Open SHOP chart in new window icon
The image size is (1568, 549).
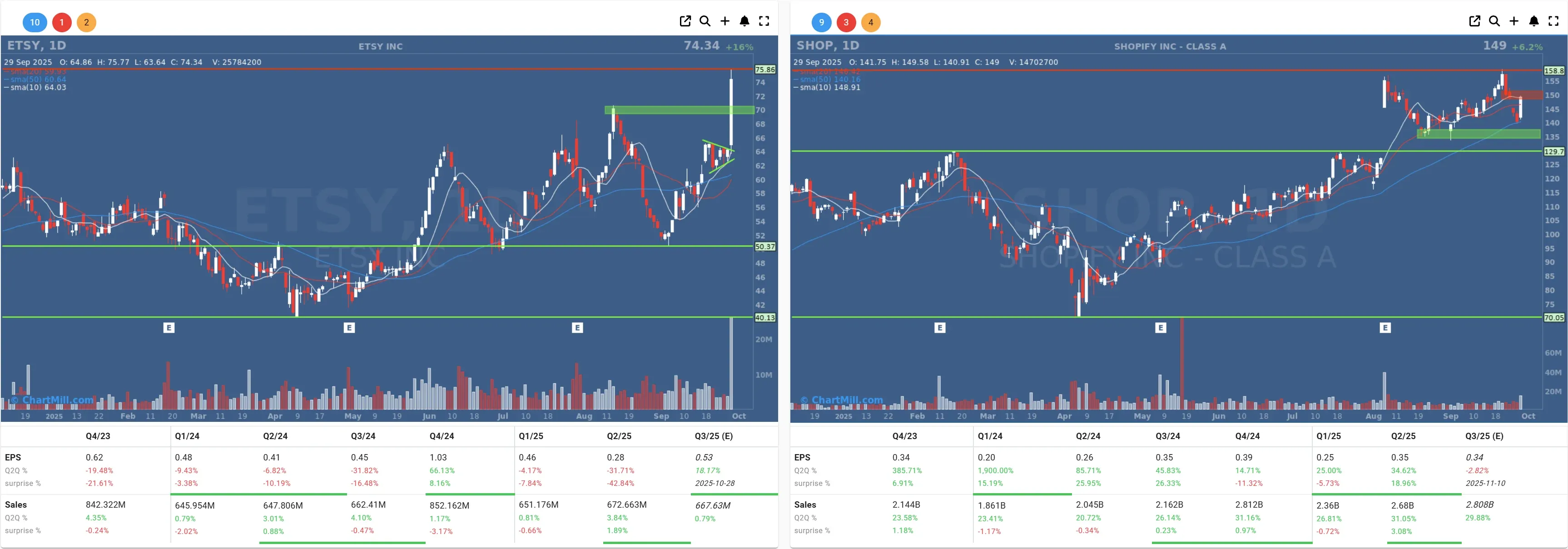point(1474,21)
